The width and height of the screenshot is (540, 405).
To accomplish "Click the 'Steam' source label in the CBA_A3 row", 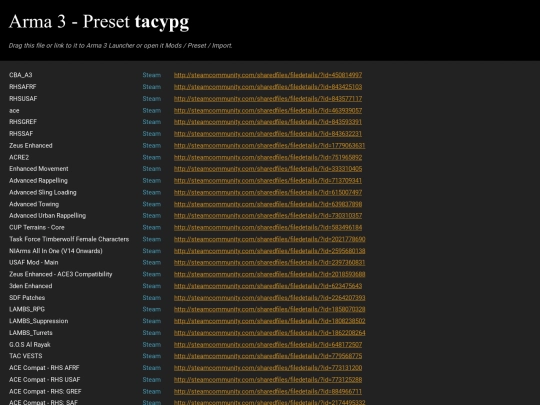I will (x=152, y=75).
